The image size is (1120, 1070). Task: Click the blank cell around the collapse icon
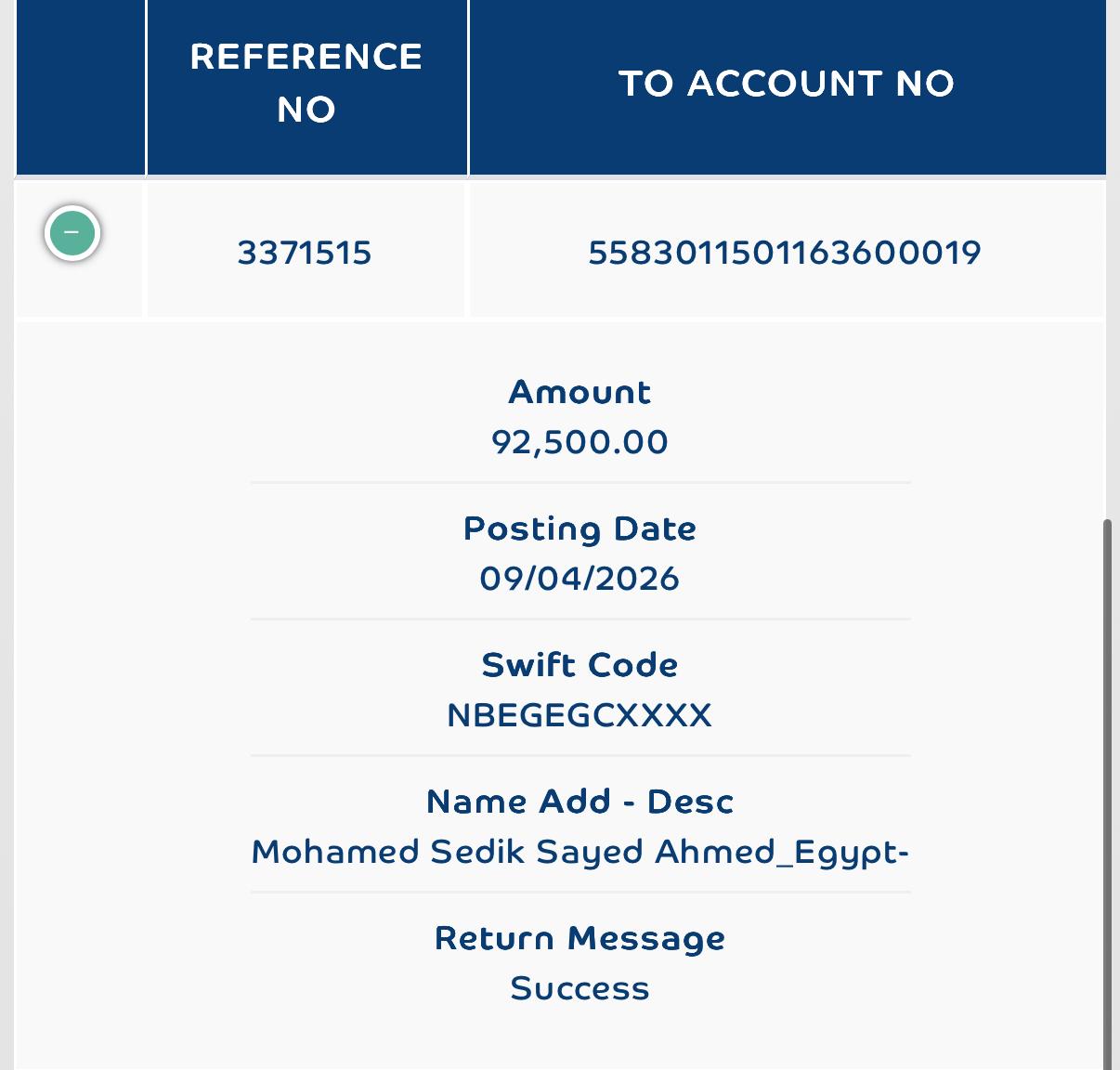click(80, 249)
